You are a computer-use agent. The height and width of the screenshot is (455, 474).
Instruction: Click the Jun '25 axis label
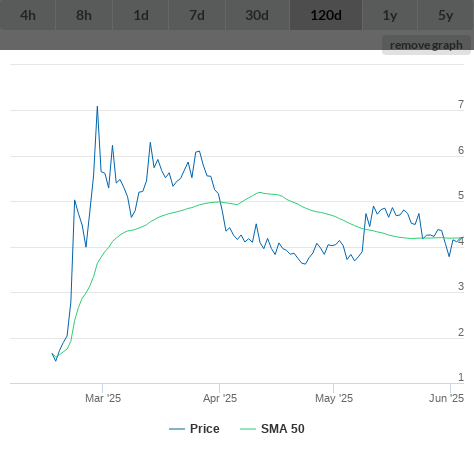click(x=446, y=398)
